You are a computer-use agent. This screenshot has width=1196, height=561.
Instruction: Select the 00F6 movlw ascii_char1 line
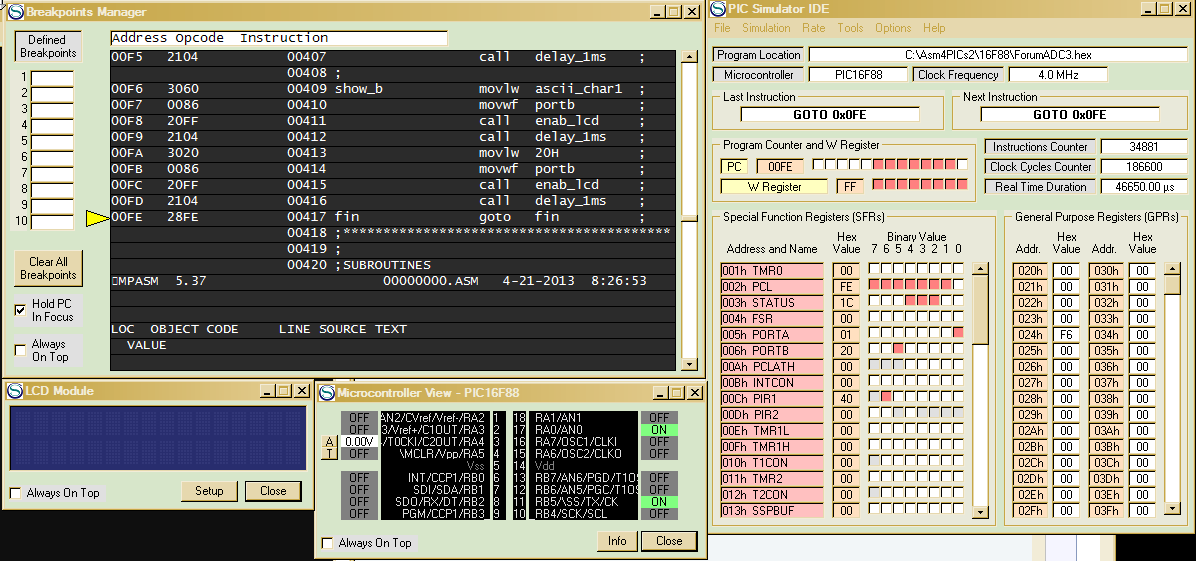click(x=393, y=89)
